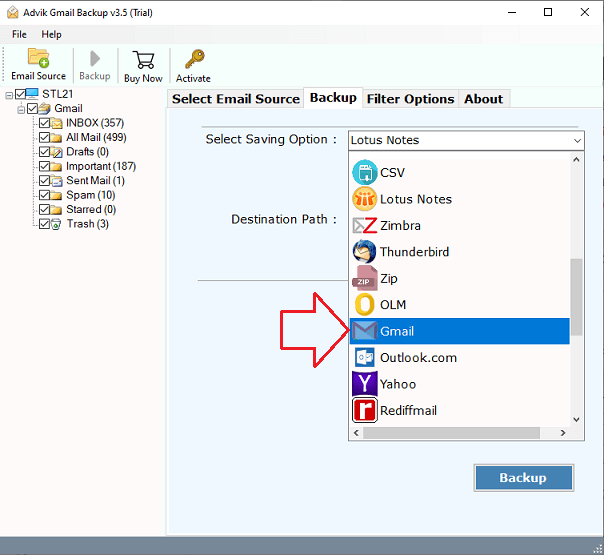The width and height of the screenshot is (604, 555).
Task: Toggle the Trash (3) checkbox
Action: [44, 224]
